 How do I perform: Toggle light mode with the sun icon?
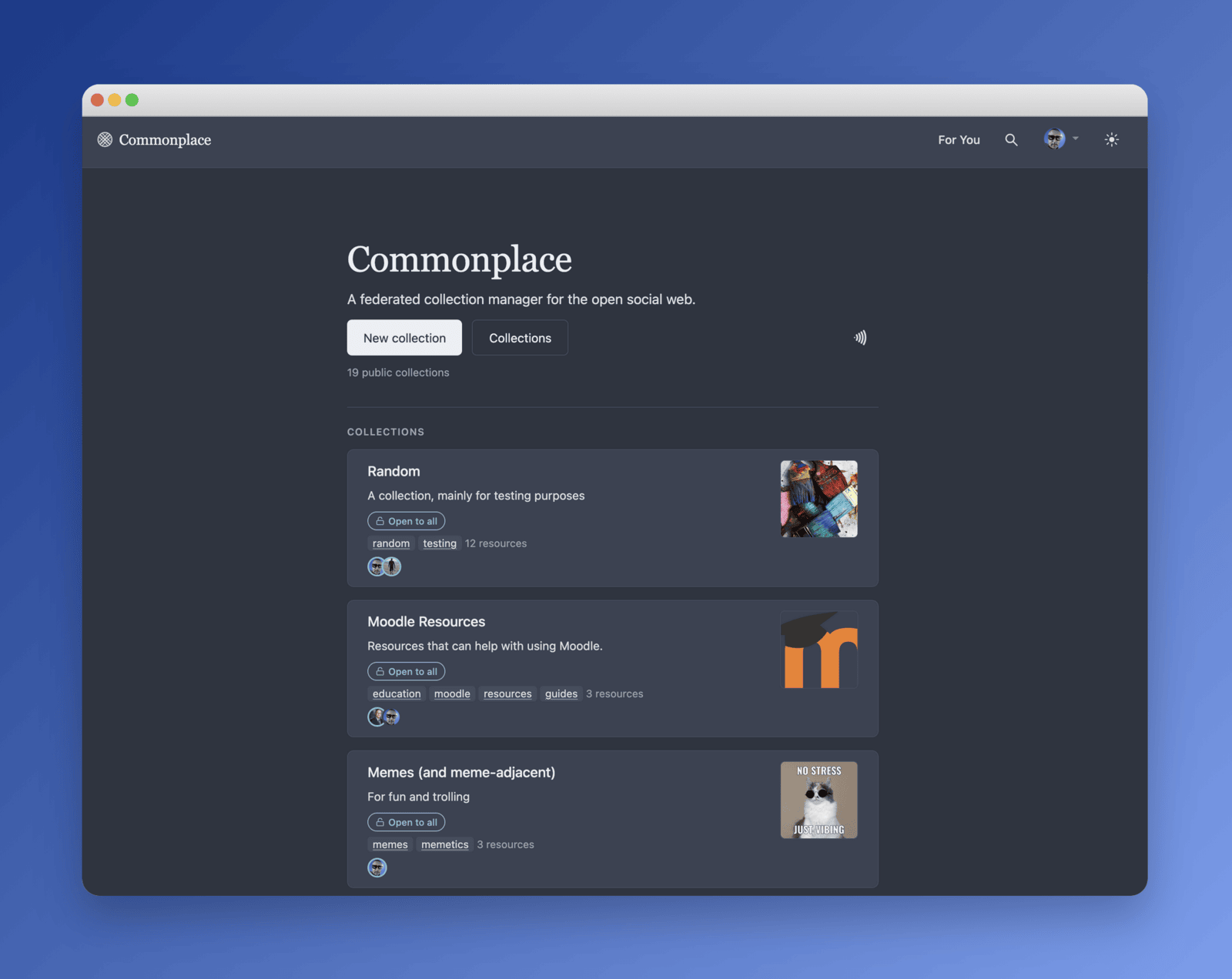pyautogui.click(x=1112, y=139)
